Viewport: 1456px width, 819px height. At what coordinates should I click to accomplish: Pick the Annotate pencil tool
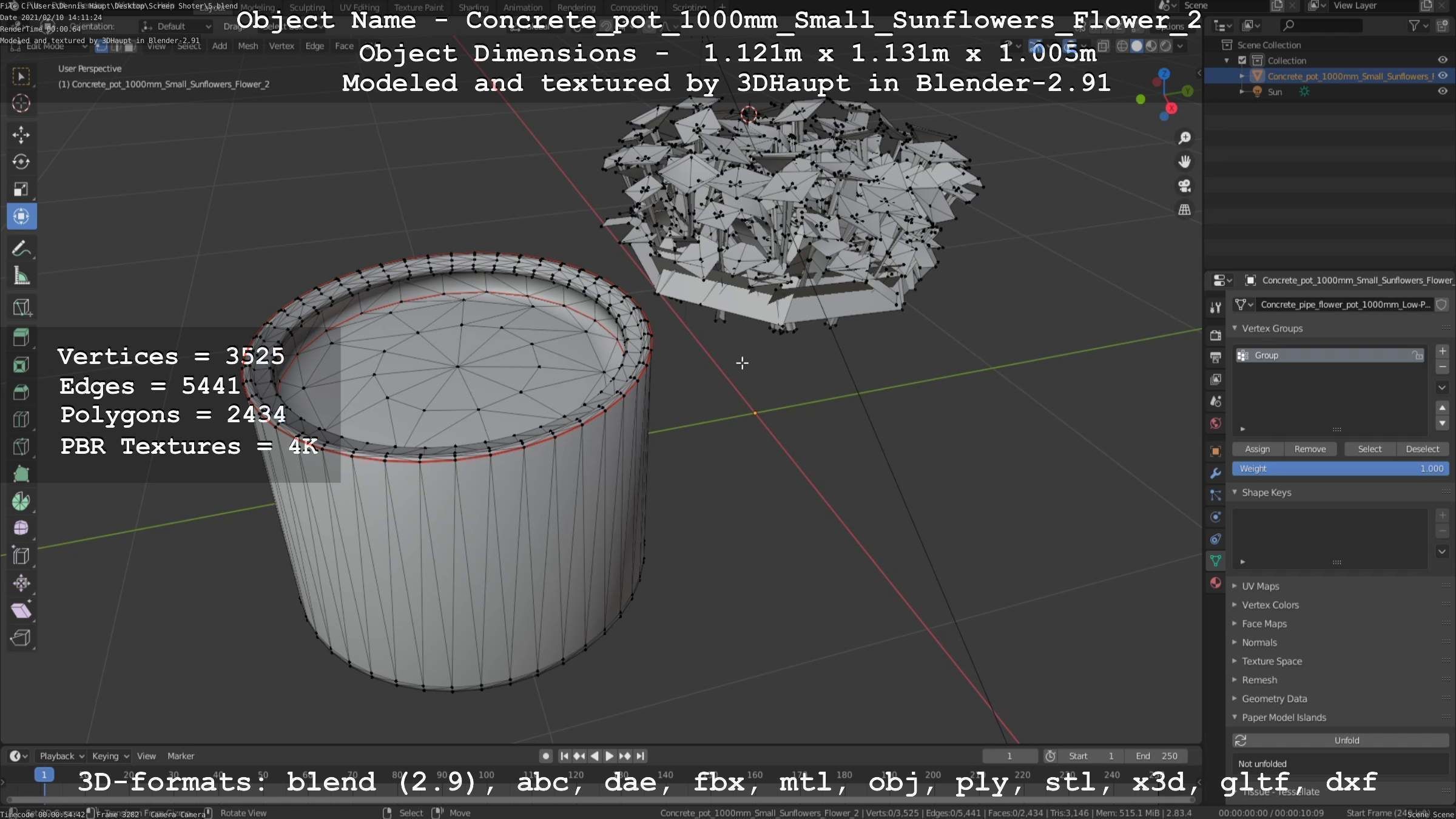pyautogui.click(x=21, y=249)
